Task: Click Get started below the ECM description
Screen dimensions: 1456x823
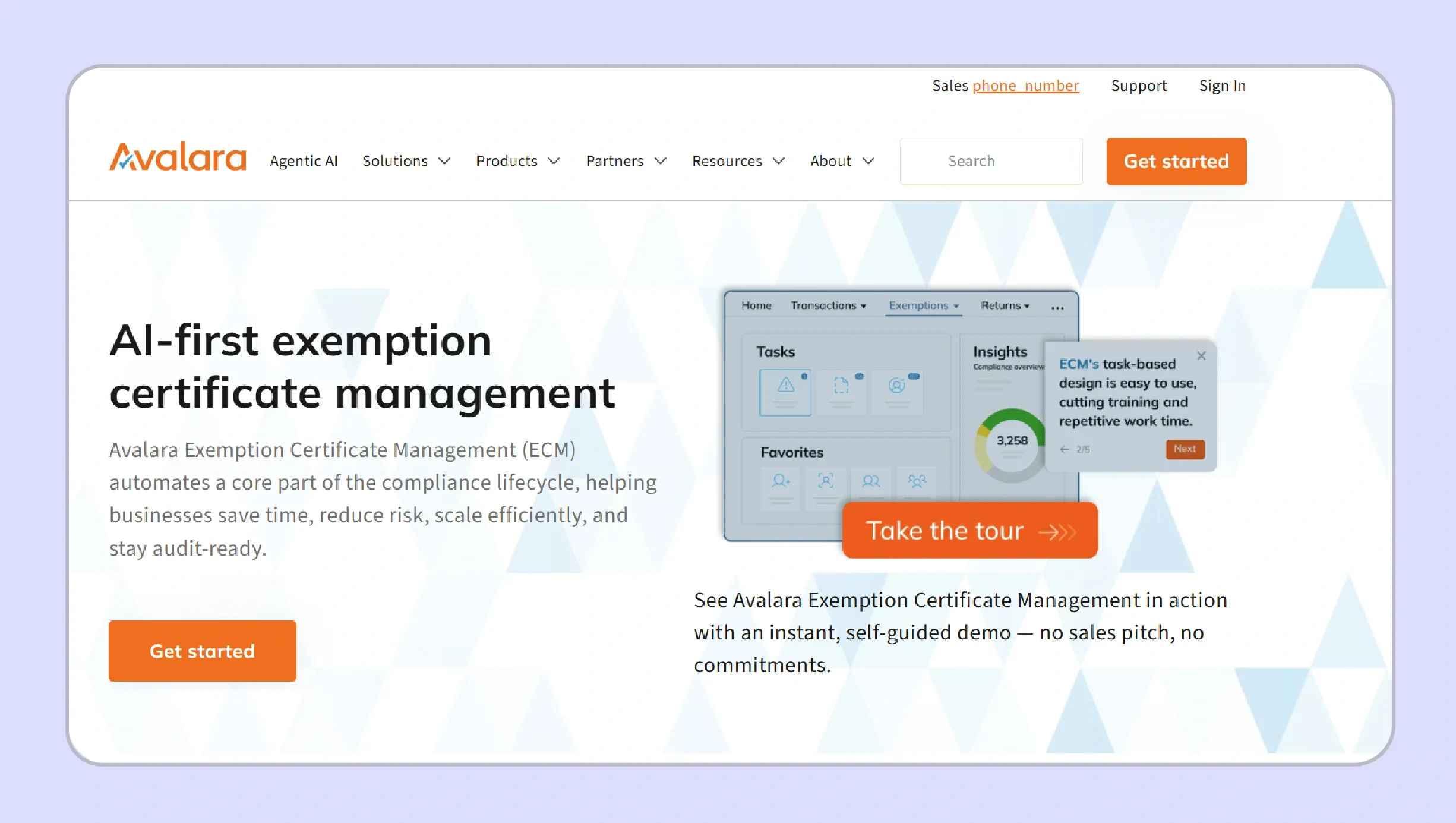Action: 202,651
